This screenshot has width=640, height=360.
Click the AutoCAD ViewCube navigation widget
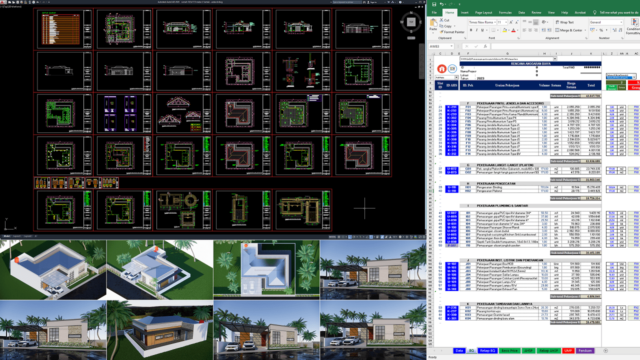(411, 22)
